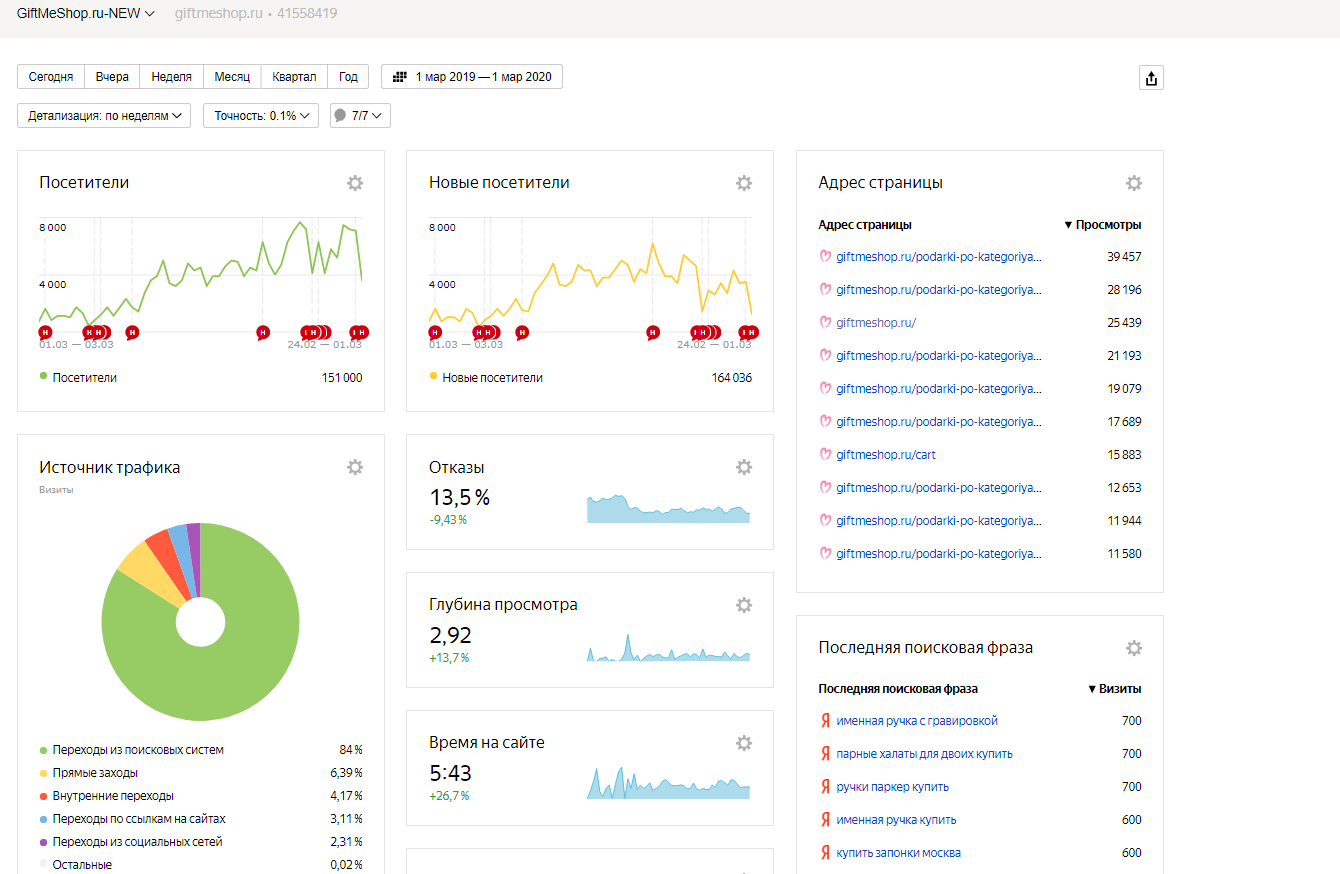Viewport: 1340px width, 874px height.
Task: Sort by Визиты column header
Action: tap(1114, 689)
